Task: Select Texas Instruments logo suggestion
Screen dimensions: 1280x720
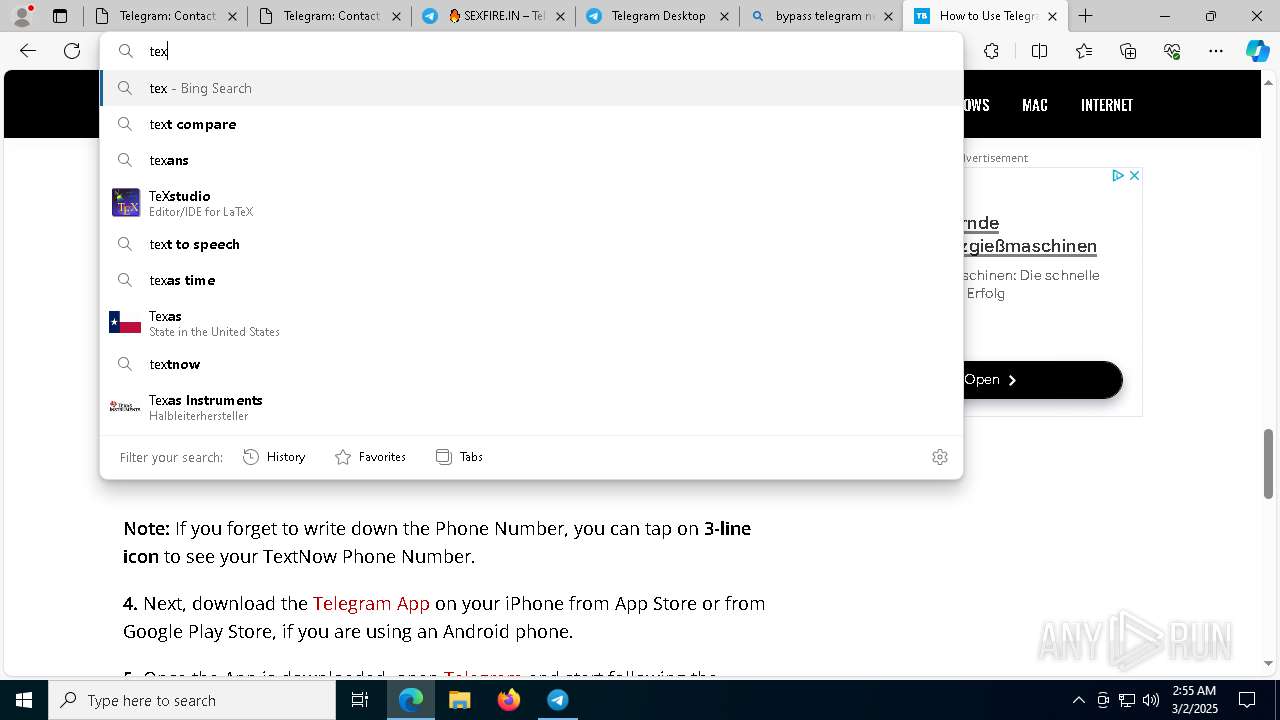Action: coord(125,407)
